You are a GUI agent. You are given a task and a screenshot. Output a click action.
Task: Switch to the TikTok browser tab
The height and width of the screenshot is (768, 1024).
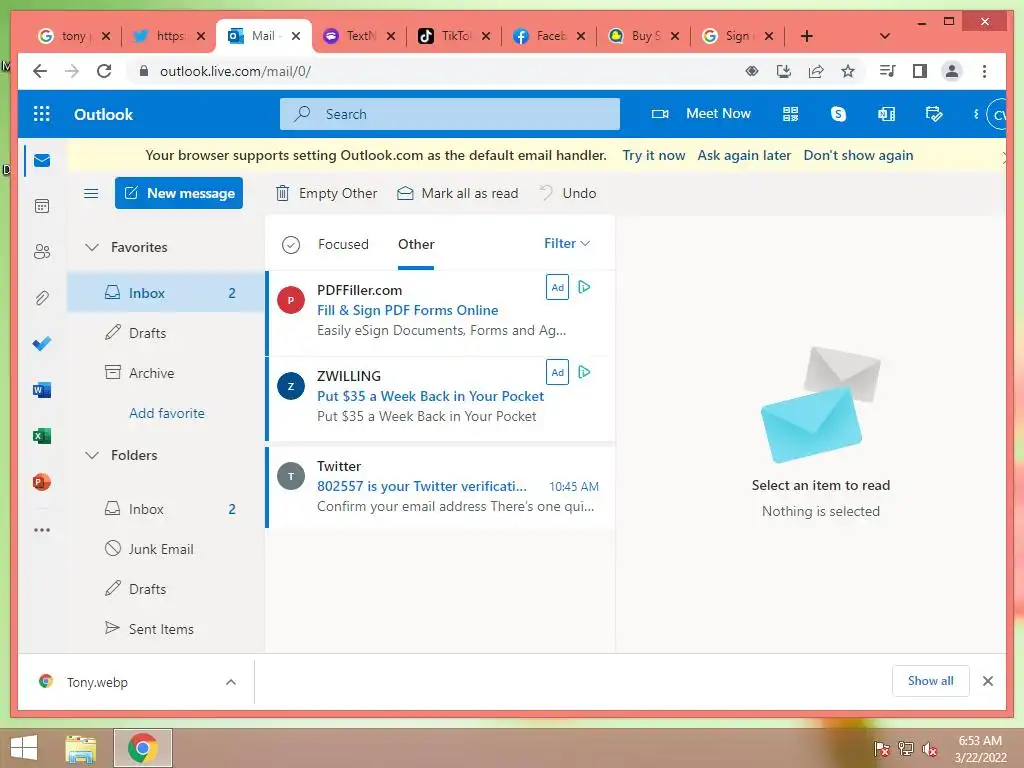tap(455, 36)
